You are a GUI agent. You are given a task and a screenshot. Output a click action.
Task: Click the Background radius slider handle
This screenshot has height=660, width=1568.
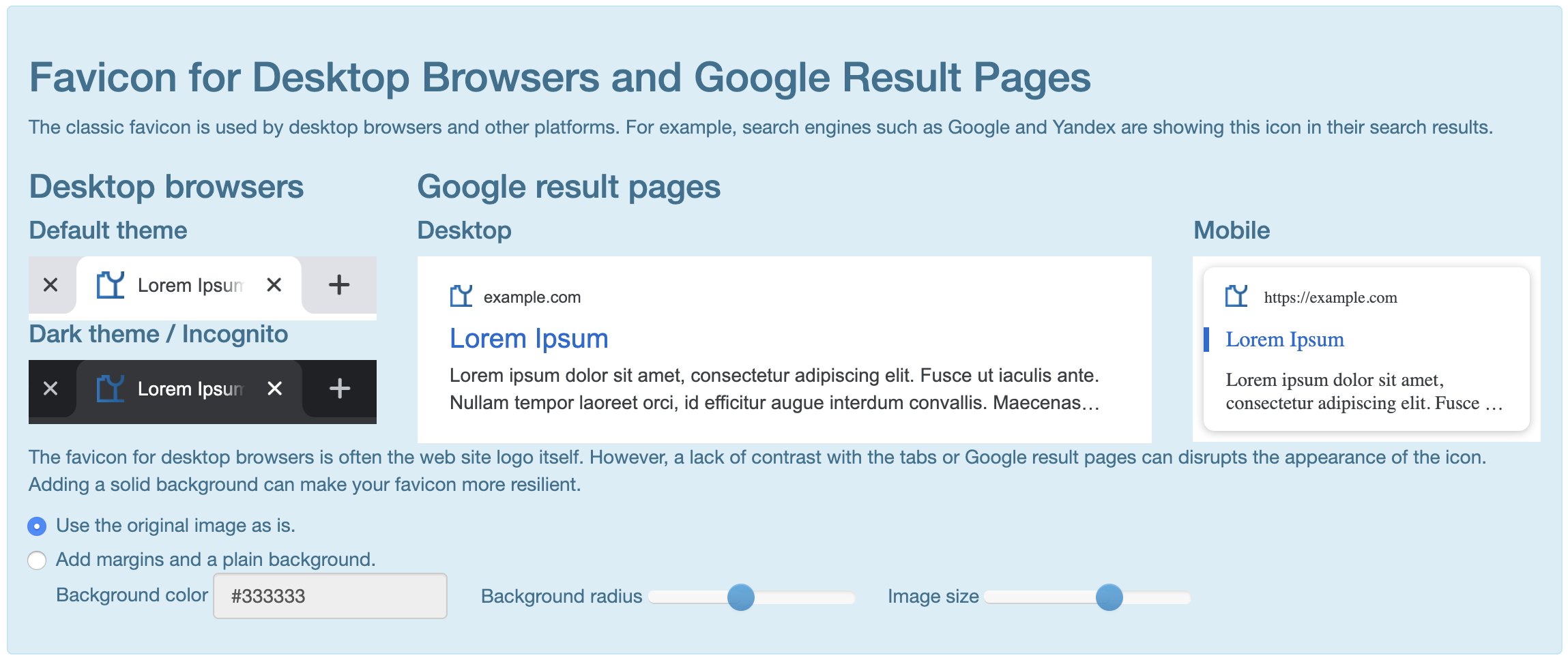[x=741, y=597]
